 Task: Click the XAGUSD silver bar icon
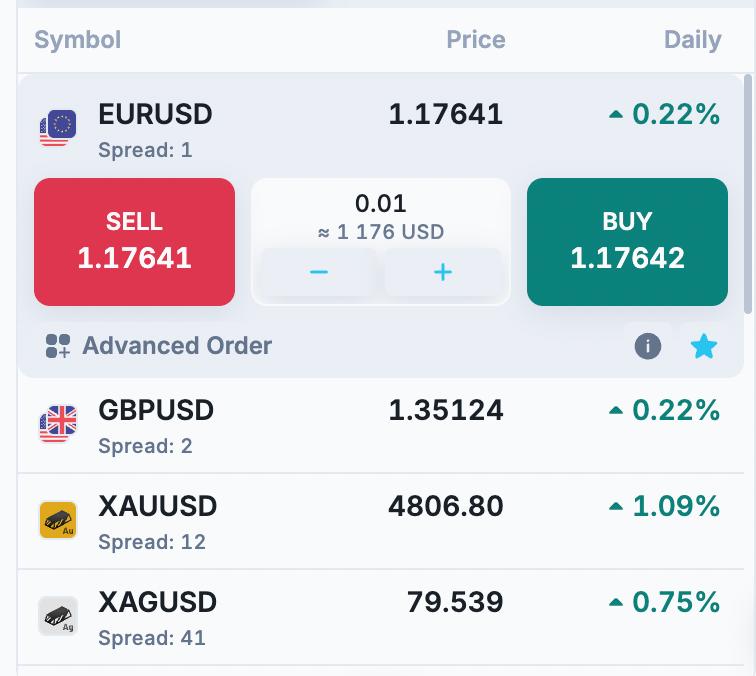pos(58,616)
